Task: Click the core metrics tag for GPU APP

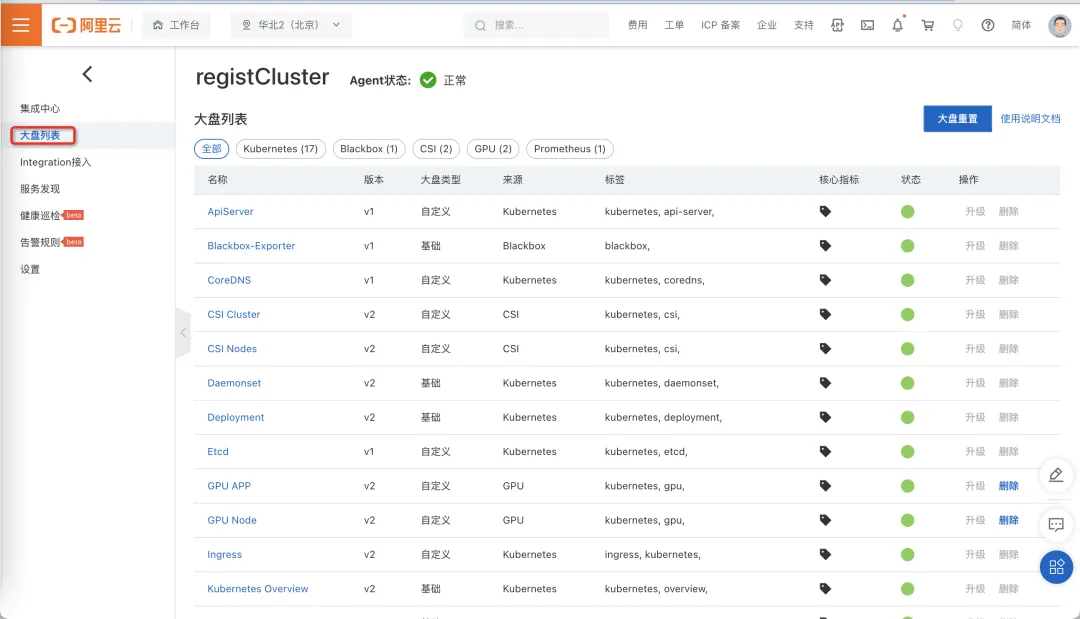Action: click(x=825, y=486)
